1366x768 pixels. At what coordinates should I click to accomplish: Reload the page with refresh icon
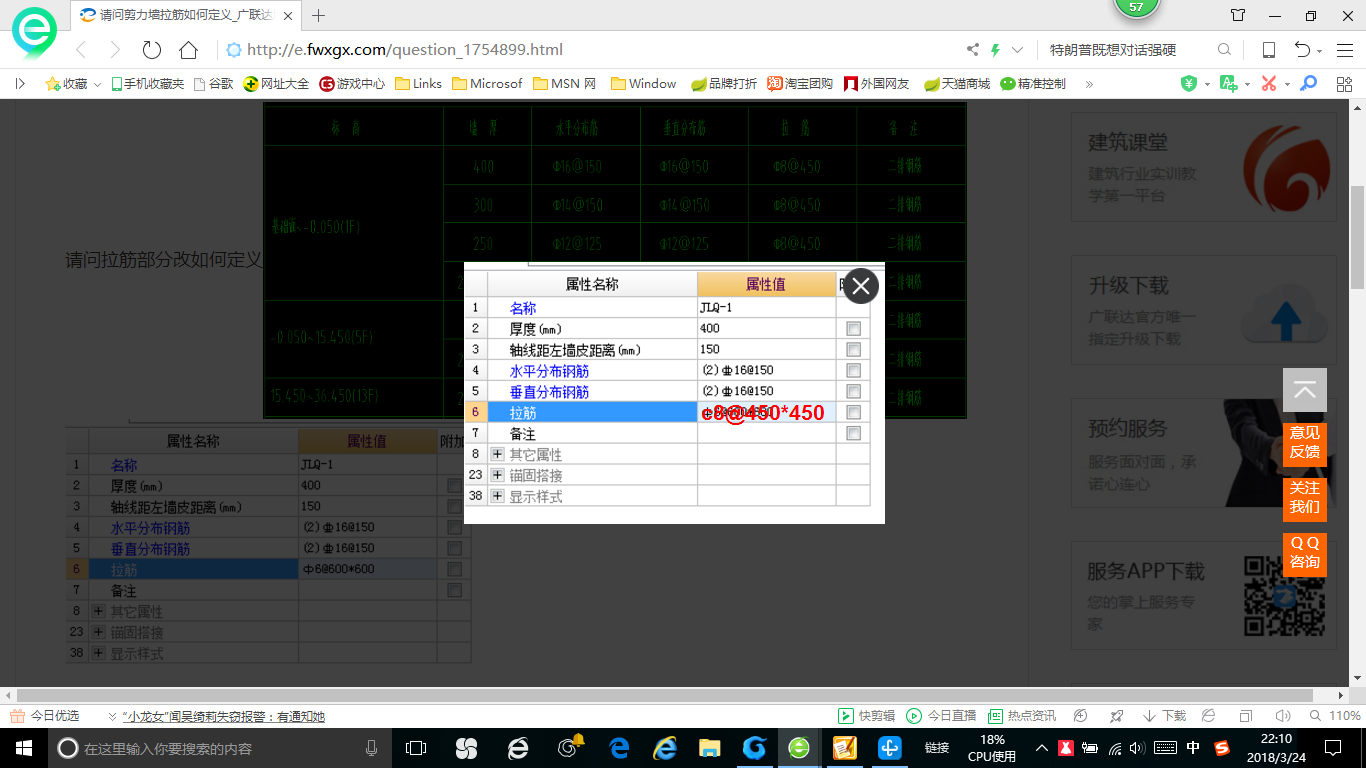point(152,50)
